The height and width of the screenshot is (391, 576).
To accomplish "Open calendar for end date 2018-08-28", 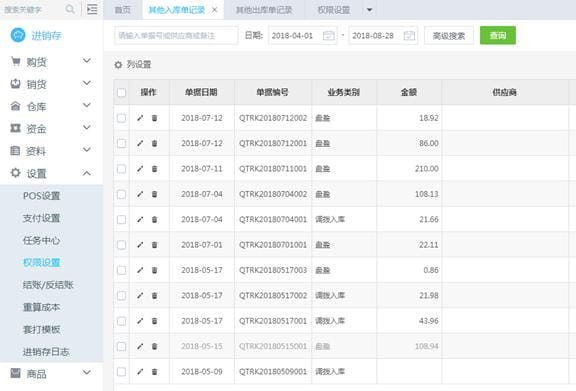I will click(x=409, y=36).
